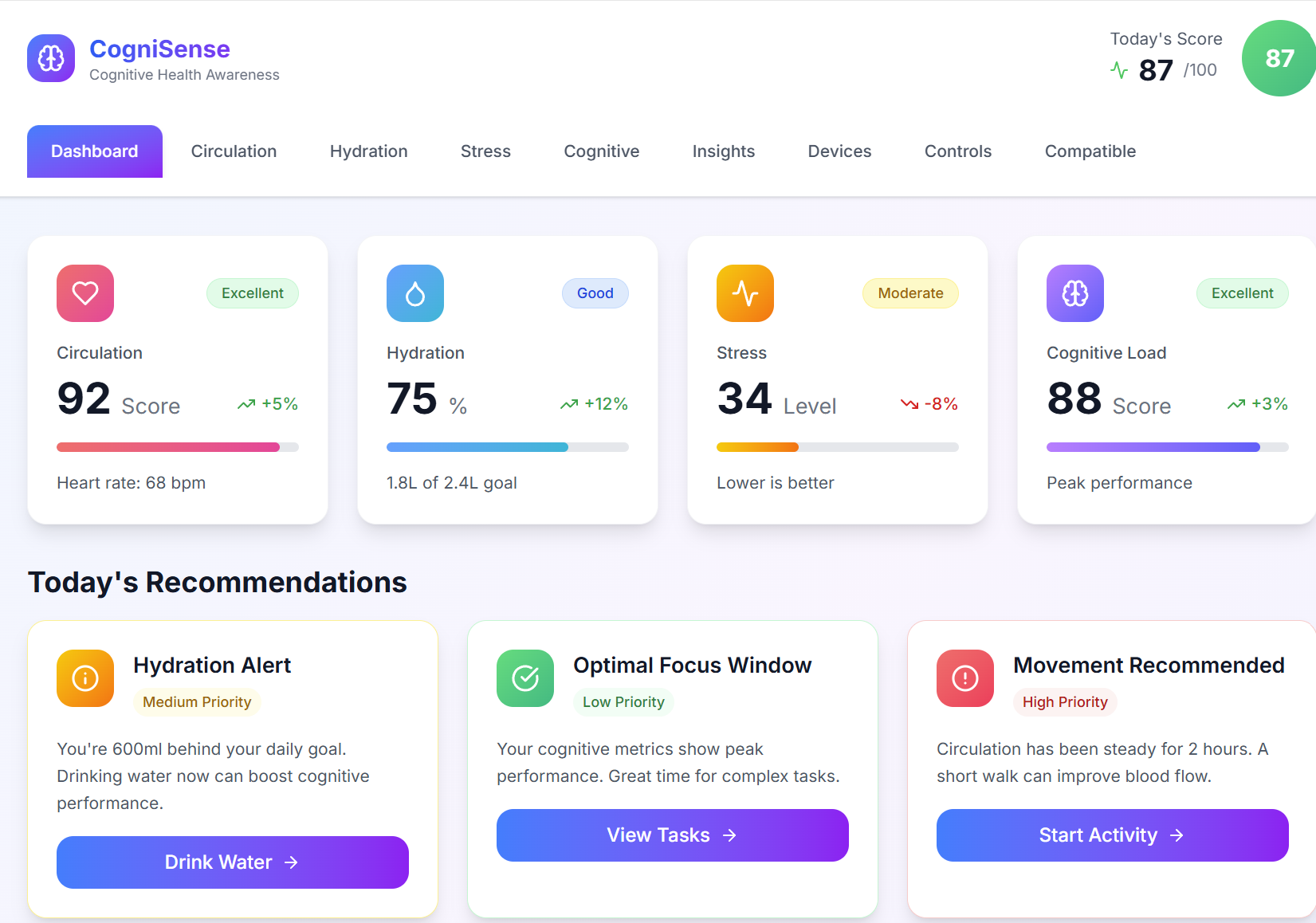Click the Drink Water button

(233, 862)
